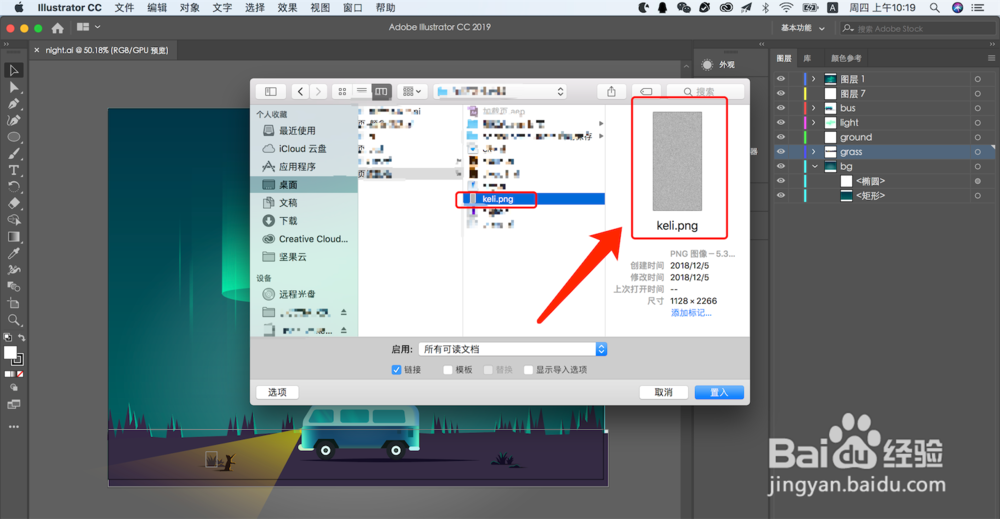
Task: Toggle the 显示导入选项 checkbox
Action: pyautogui.click(x=528, y=370)
